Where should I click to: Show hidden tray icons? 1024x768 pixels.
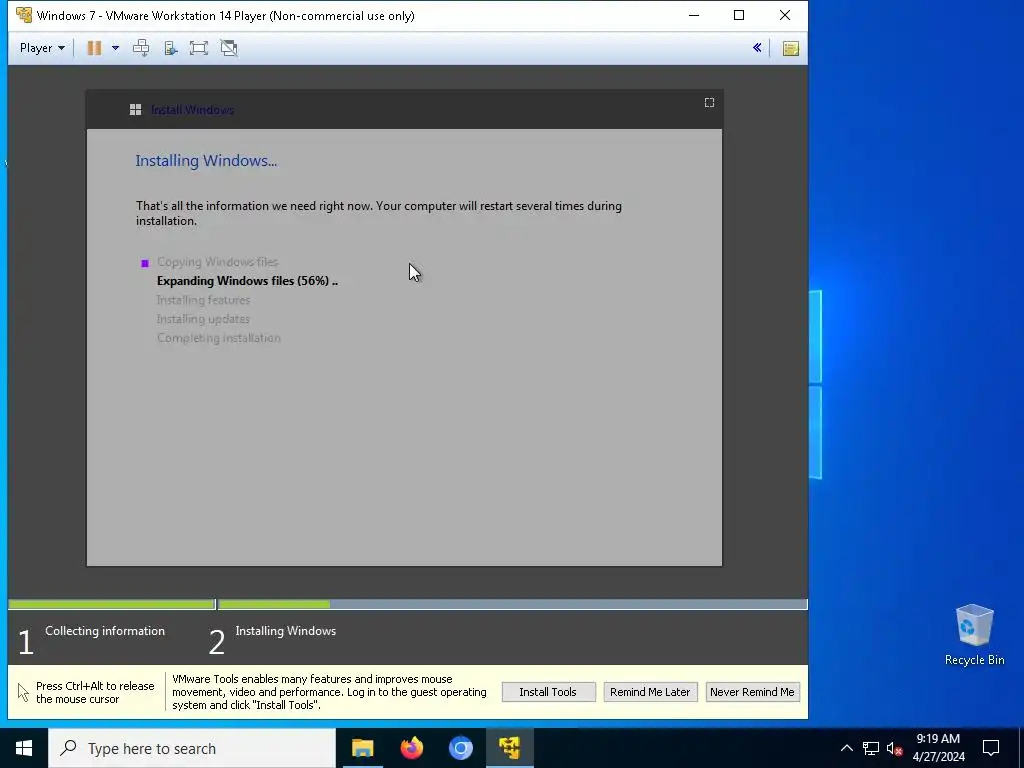[x=846, y=748]
